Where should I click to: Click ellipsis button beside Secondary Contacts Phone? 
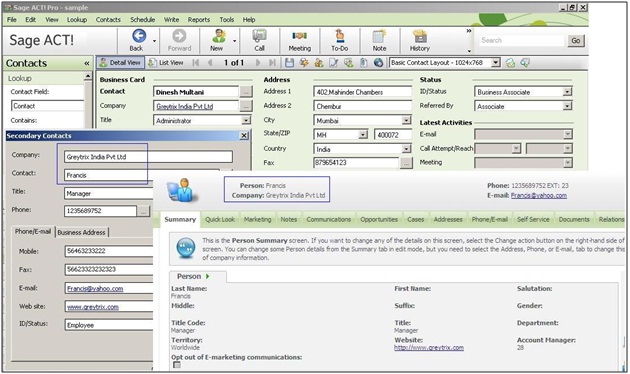pos(143,211)
